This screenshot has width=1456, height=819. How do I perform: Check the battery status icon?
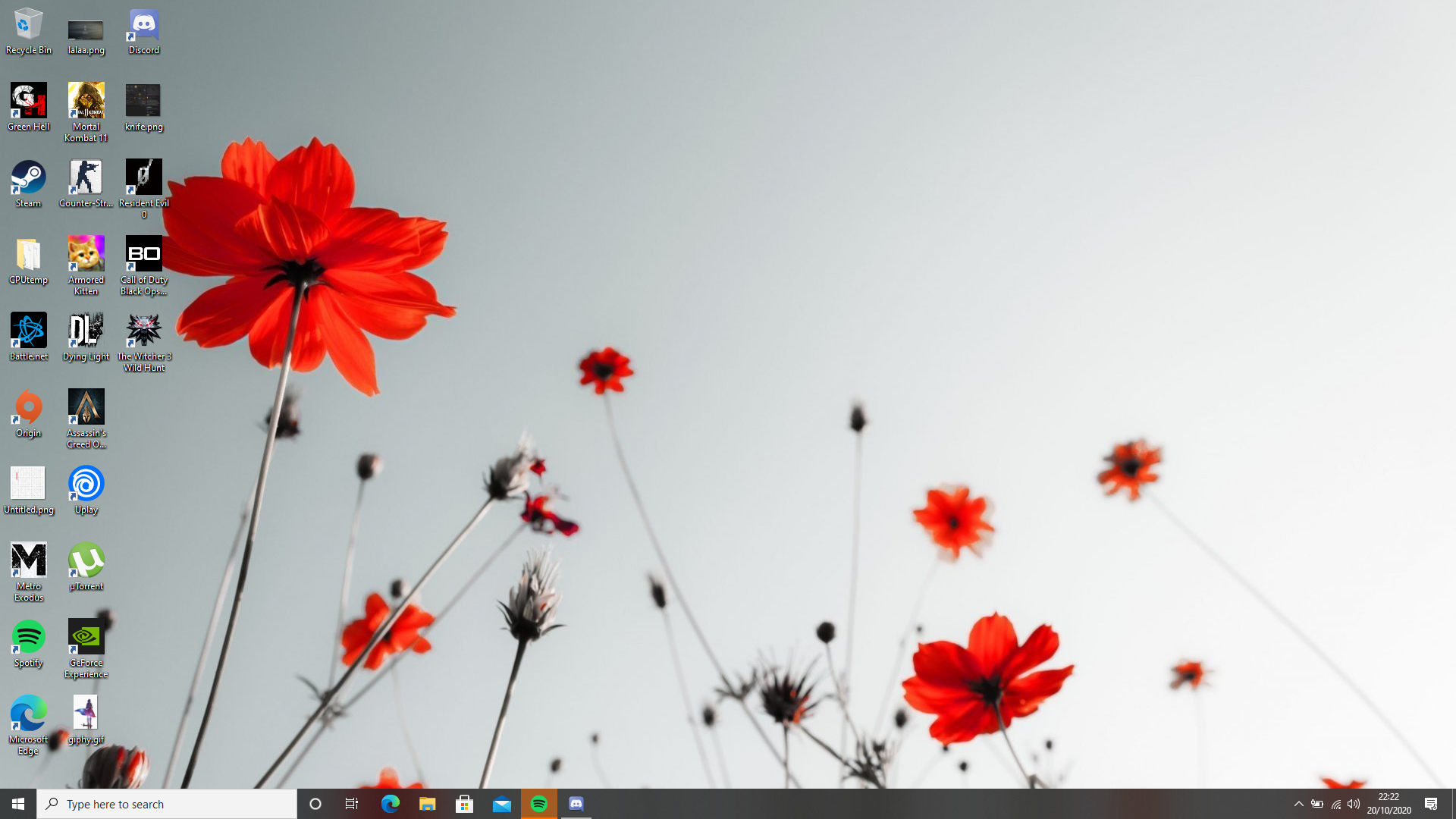[1317, 804]
